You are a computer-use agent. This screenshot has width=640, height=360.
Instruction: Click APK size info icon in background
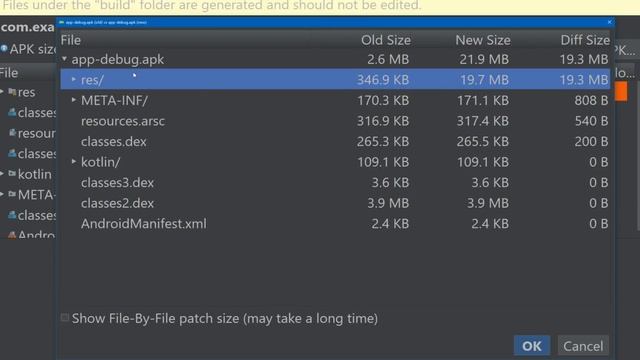pos(4,49)
